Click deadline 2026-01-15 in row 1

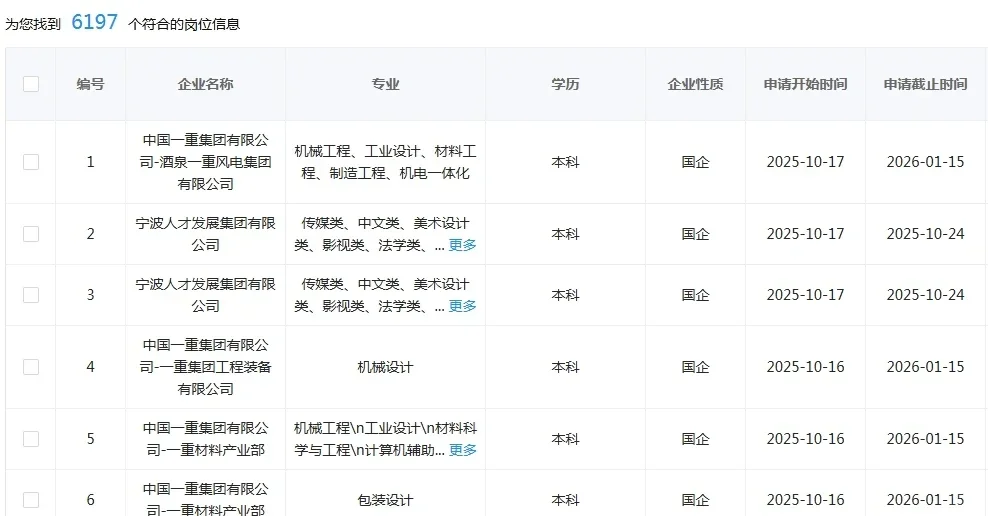(x=925, y=162)
